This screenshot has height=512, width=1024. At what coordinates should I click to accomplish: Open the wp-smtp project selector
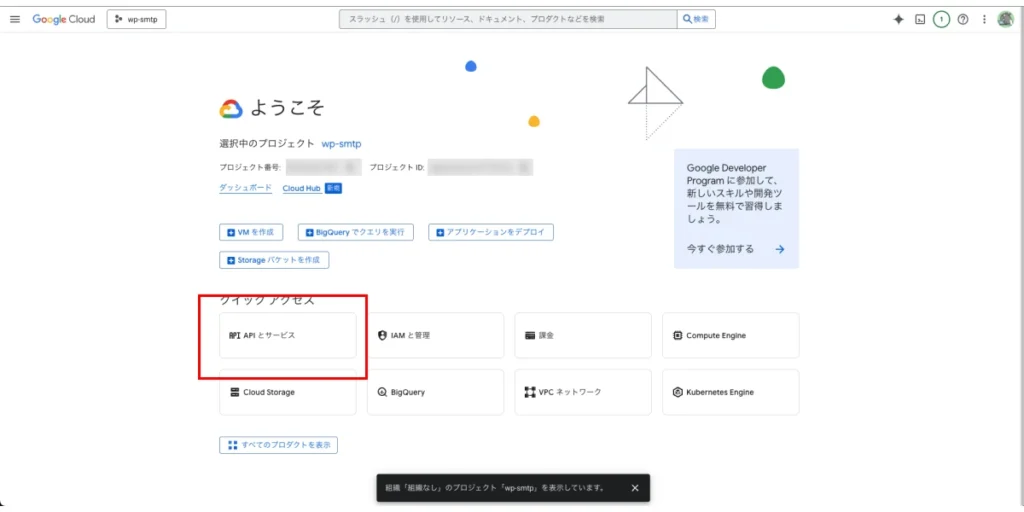(x=136, y=19)
